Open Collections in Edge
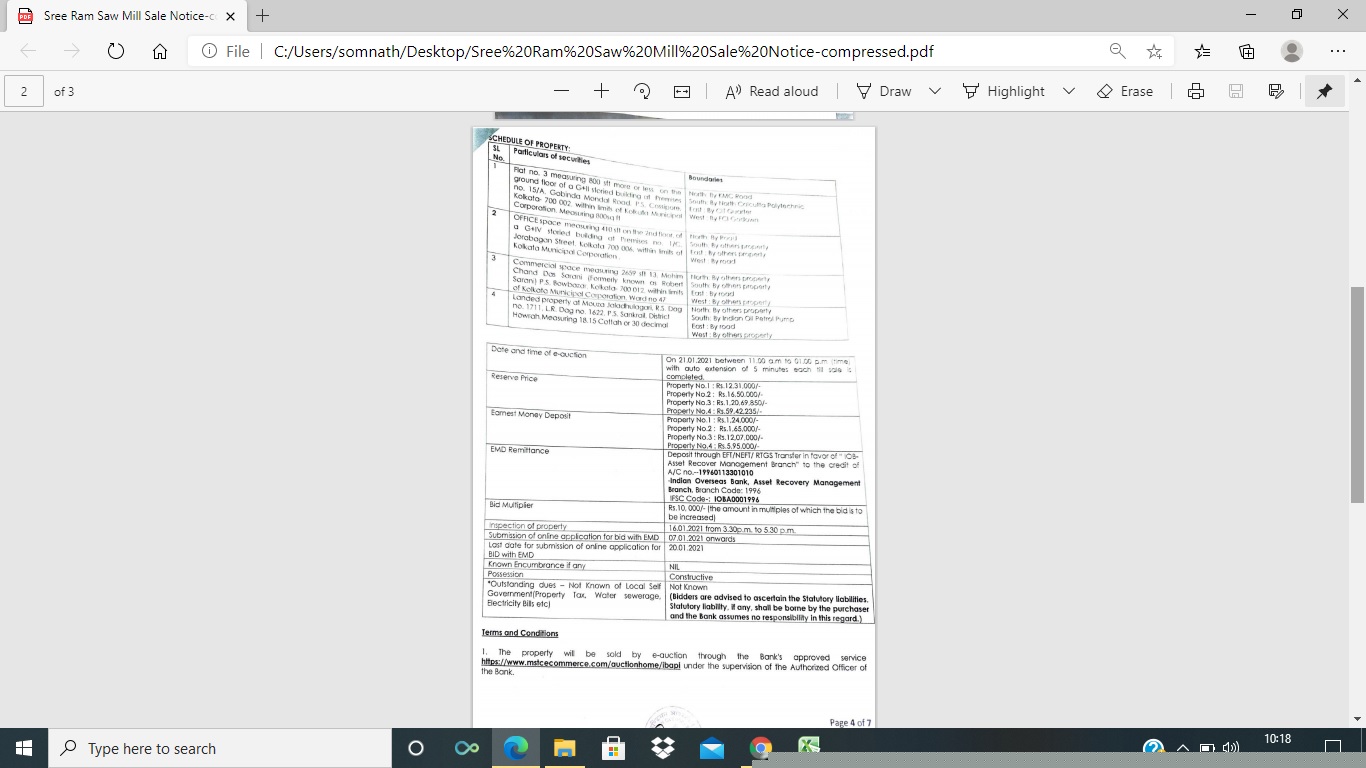Viewport: 1366px width, 768px height. pos(1246,51)
